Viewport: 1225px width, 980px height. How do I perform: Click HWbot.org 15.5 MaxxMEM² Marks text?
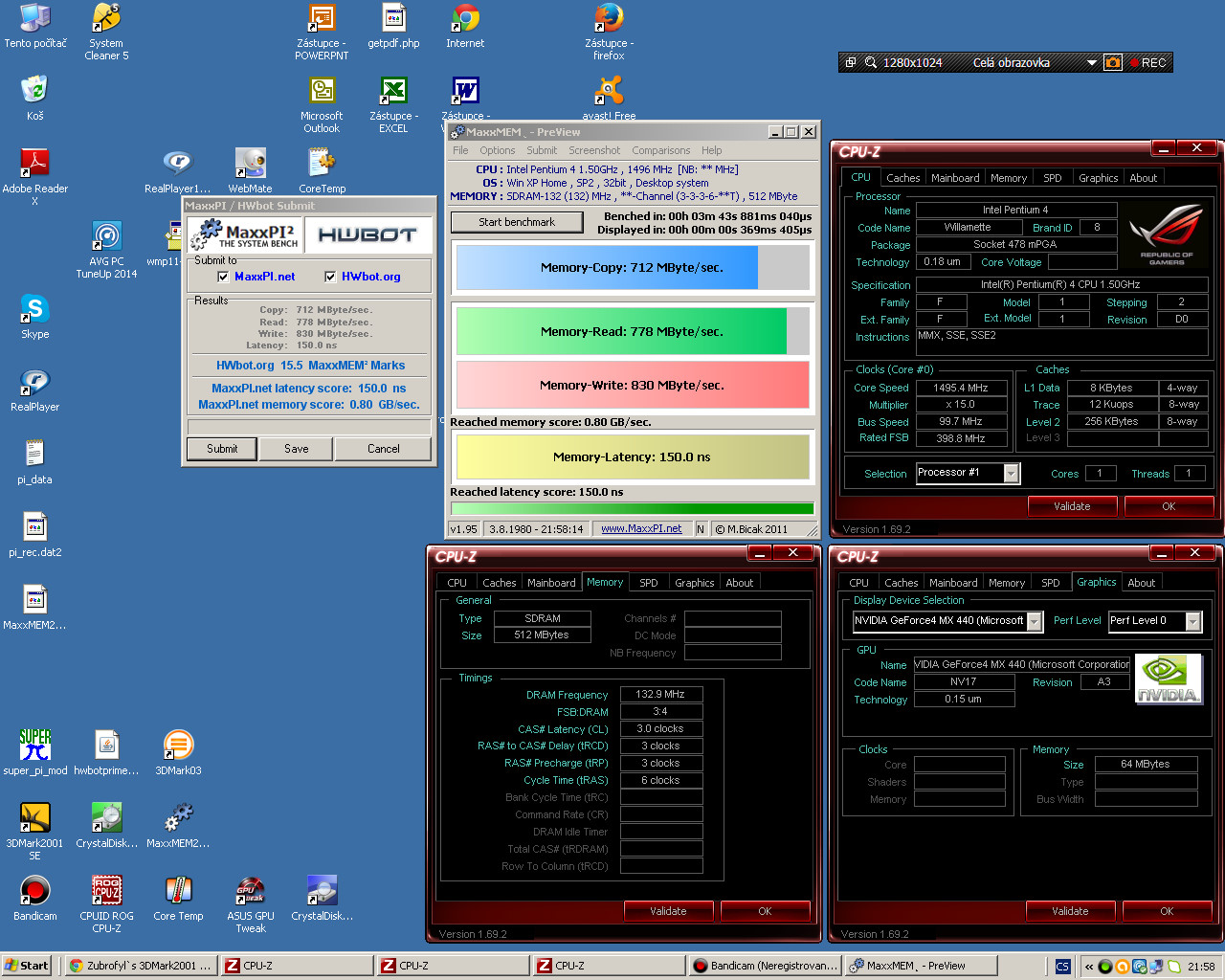310,366
